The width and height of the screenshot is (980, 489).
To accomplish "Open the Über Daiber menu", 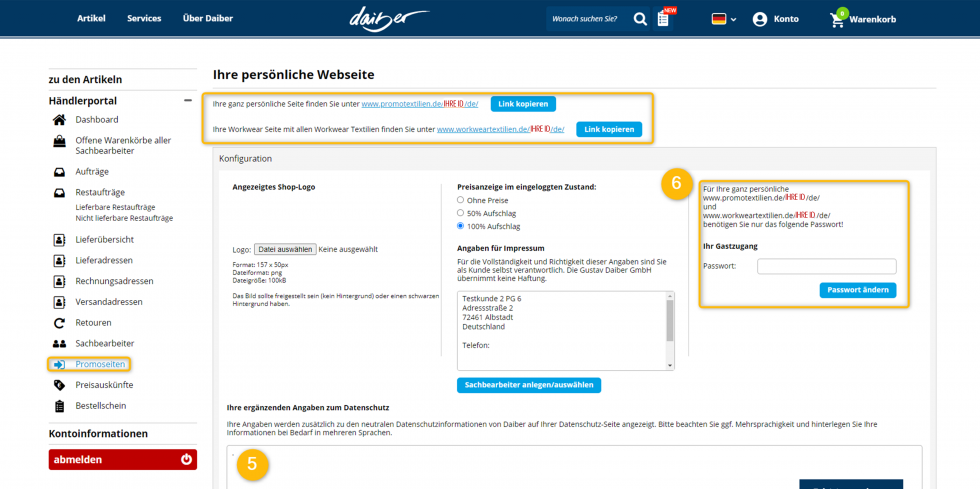I will tap(208, 18).
